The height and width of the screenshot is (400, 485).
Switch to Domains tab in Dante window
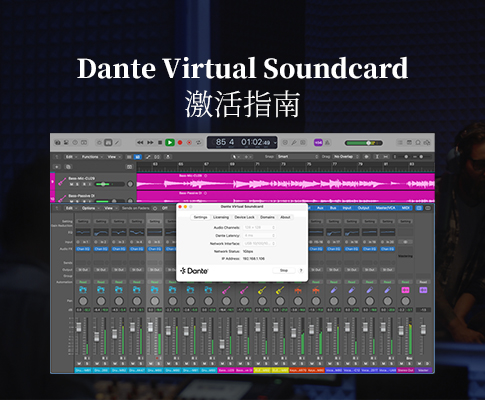pyautogui.click(x=267, y=217)
